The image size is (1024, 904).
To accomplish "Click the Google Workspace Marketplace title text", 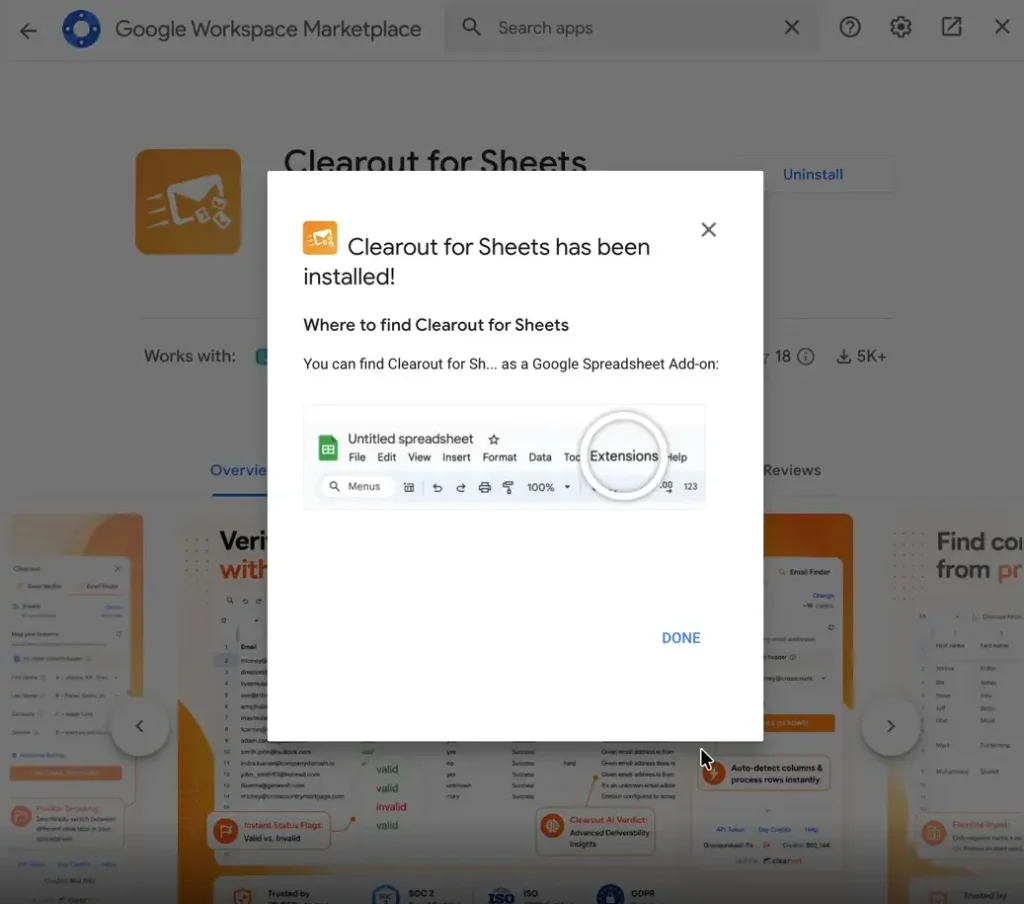I will coord(268,29).
